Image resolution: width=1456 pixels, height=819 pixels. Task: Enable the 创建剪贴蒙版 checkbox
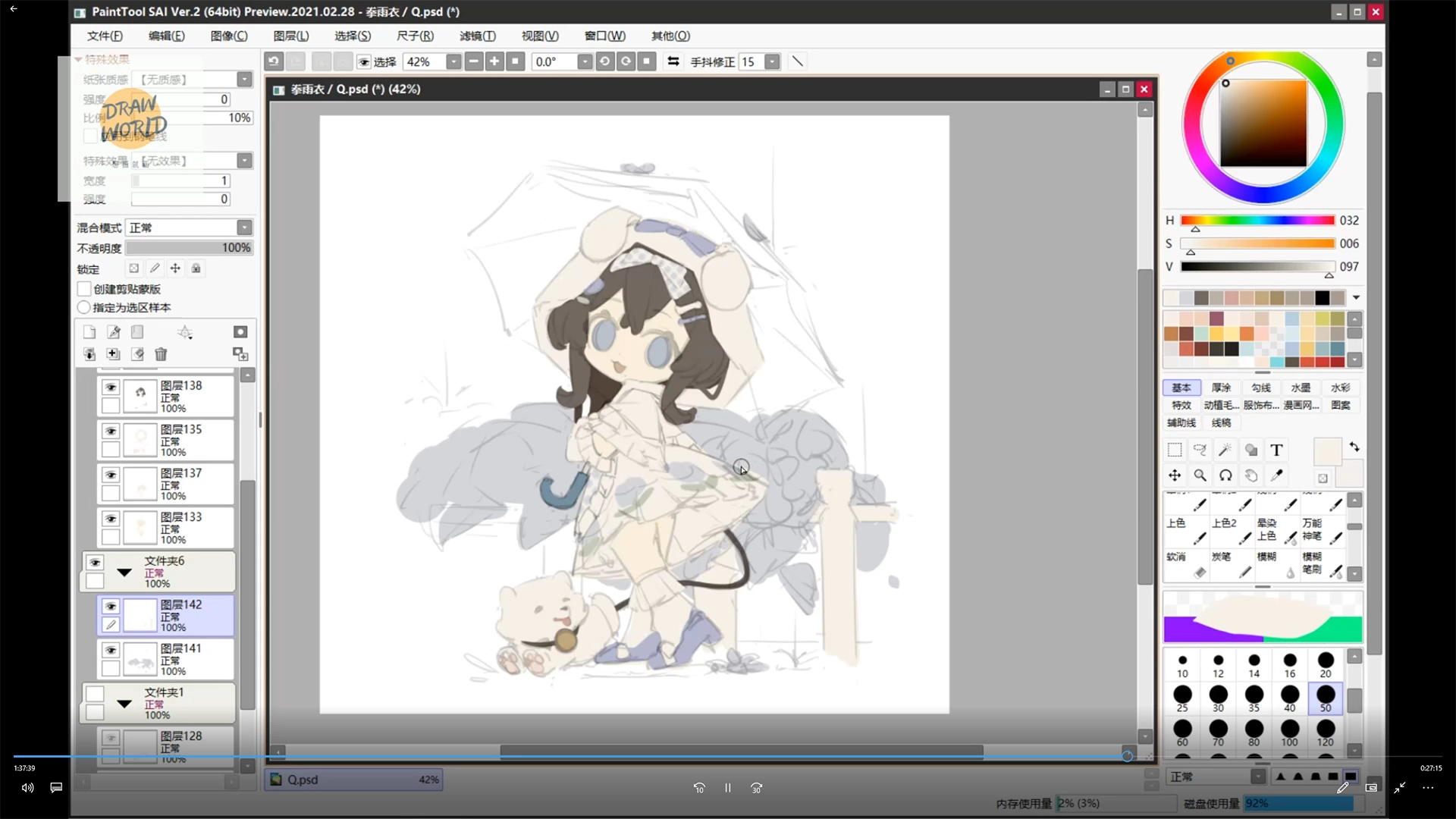pos(84,289)
